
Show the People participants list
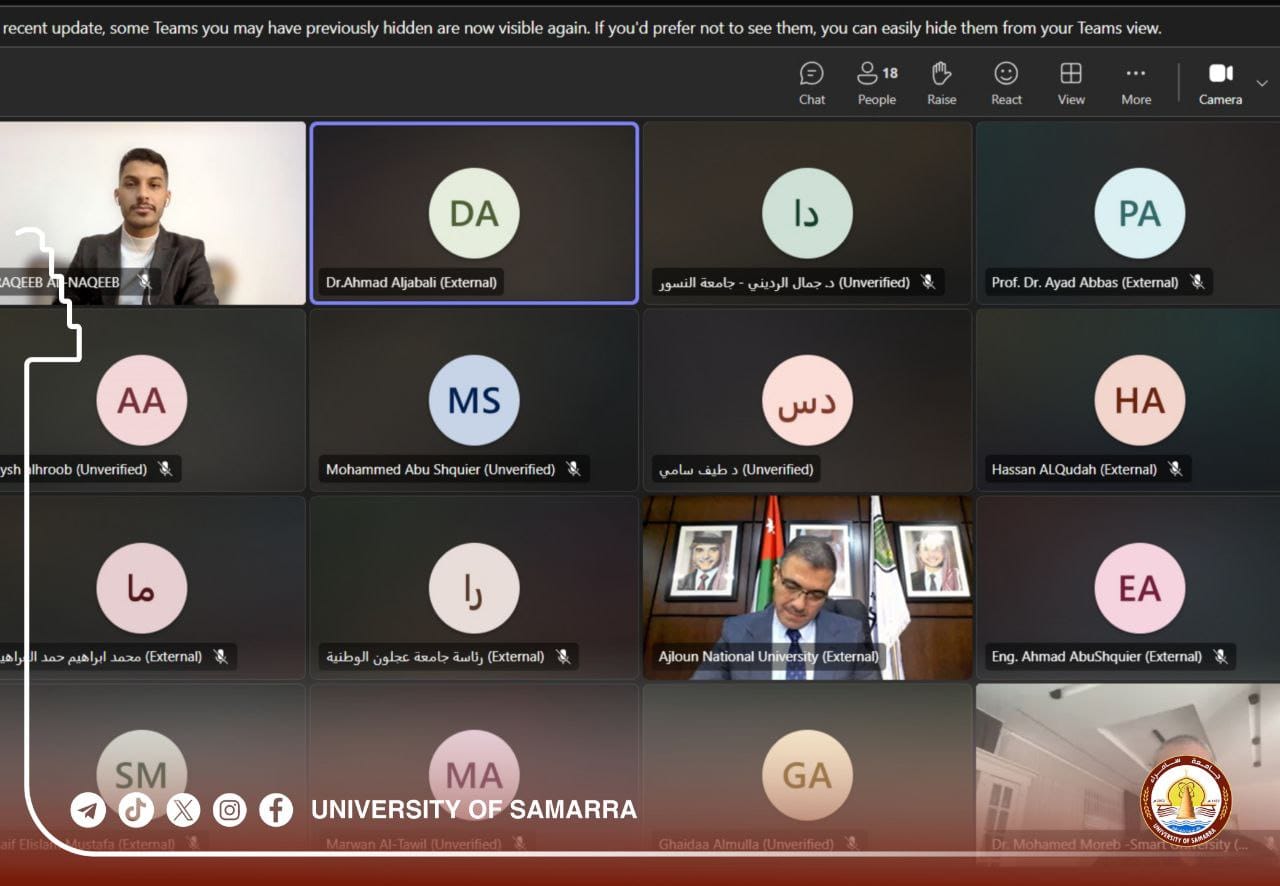pos(876,83)
